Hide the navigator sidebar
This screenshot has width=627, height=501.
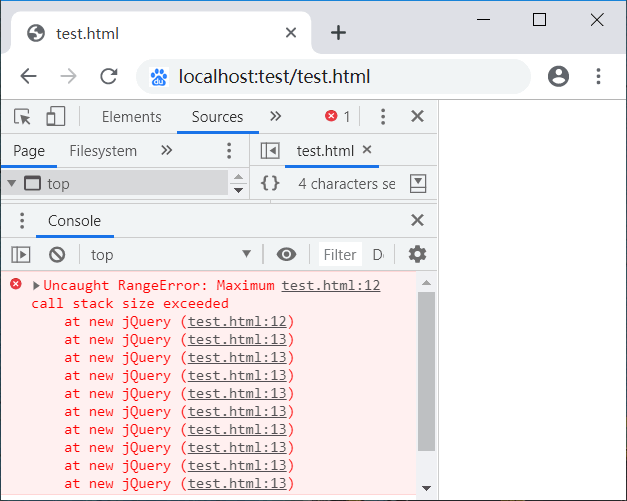coord(270,151)
